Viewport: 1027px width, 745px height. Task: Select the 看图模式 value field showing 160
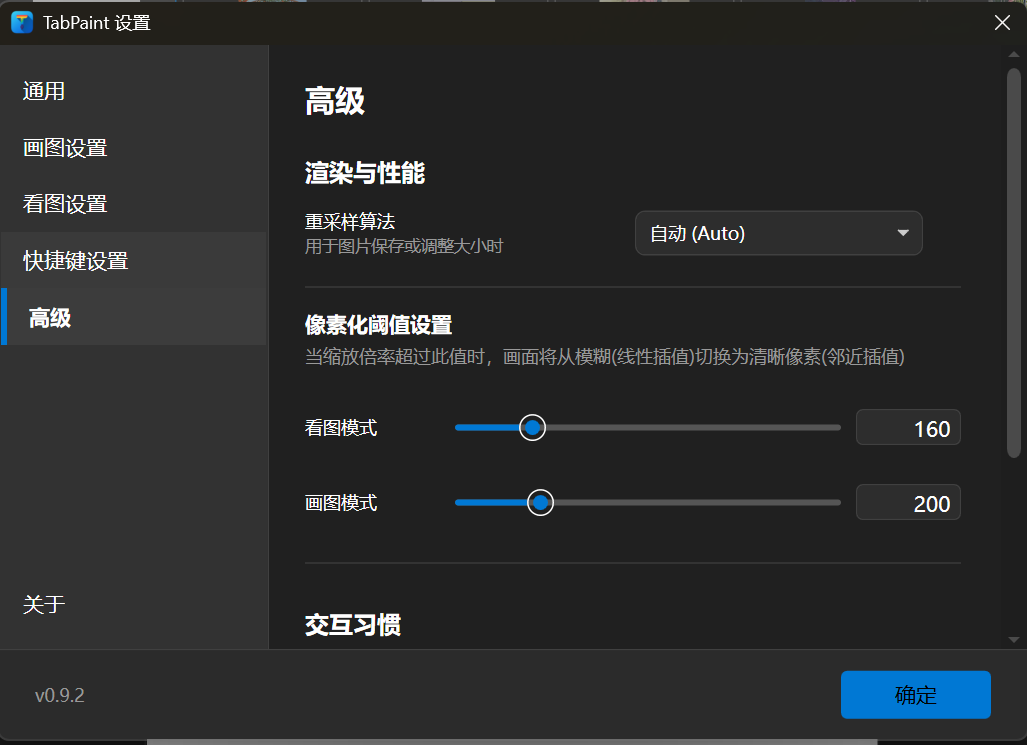tap(907, 427)
